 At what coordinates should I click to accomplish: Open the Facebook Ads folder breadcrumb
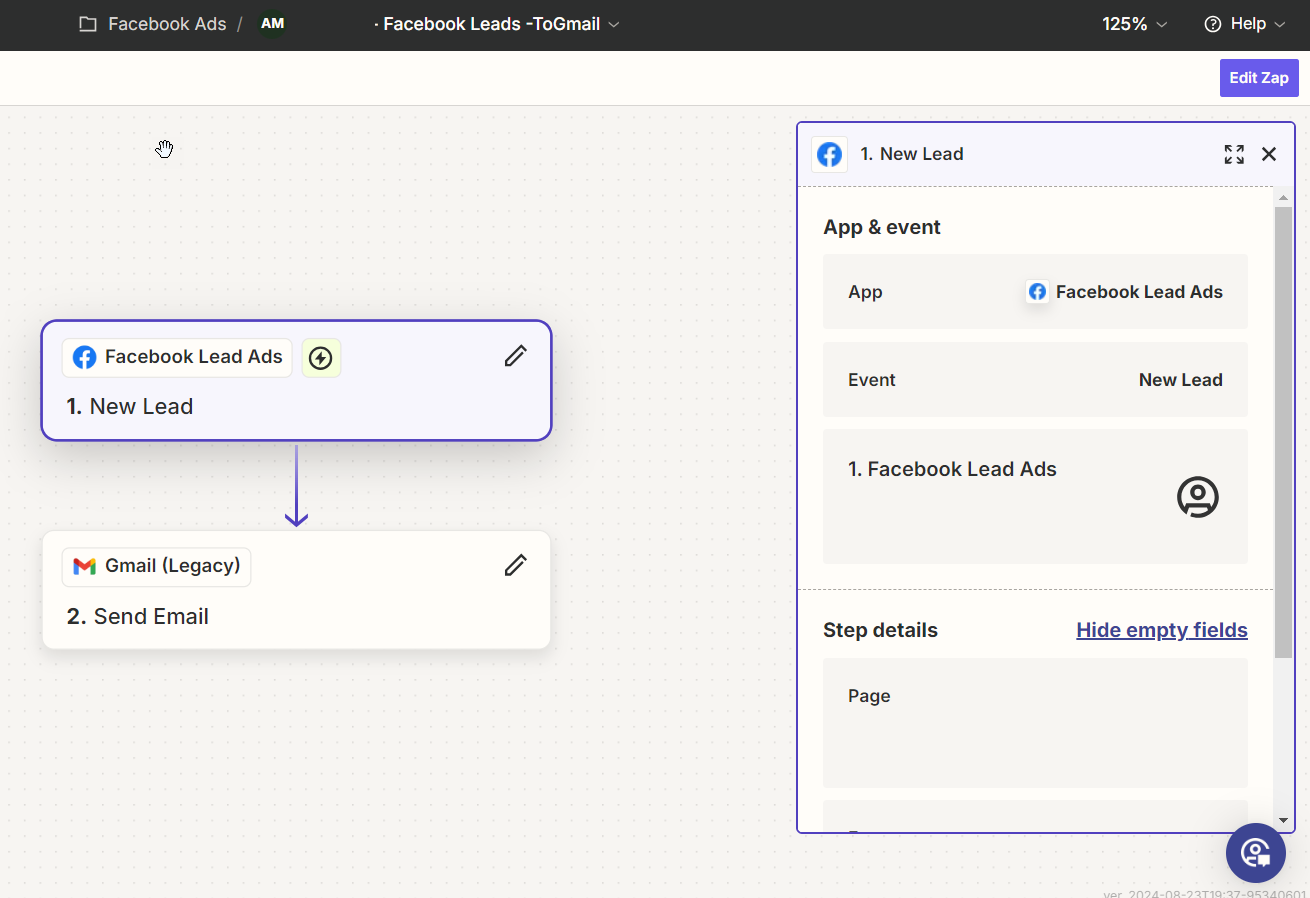[x=167, y=24]
